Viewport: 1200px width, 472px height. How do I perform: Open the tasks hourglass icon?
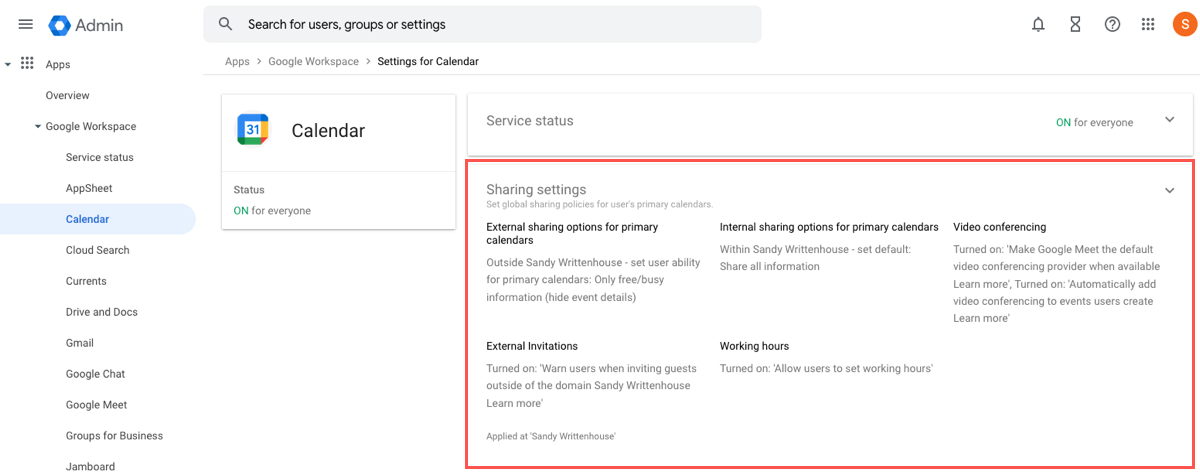1075,24
